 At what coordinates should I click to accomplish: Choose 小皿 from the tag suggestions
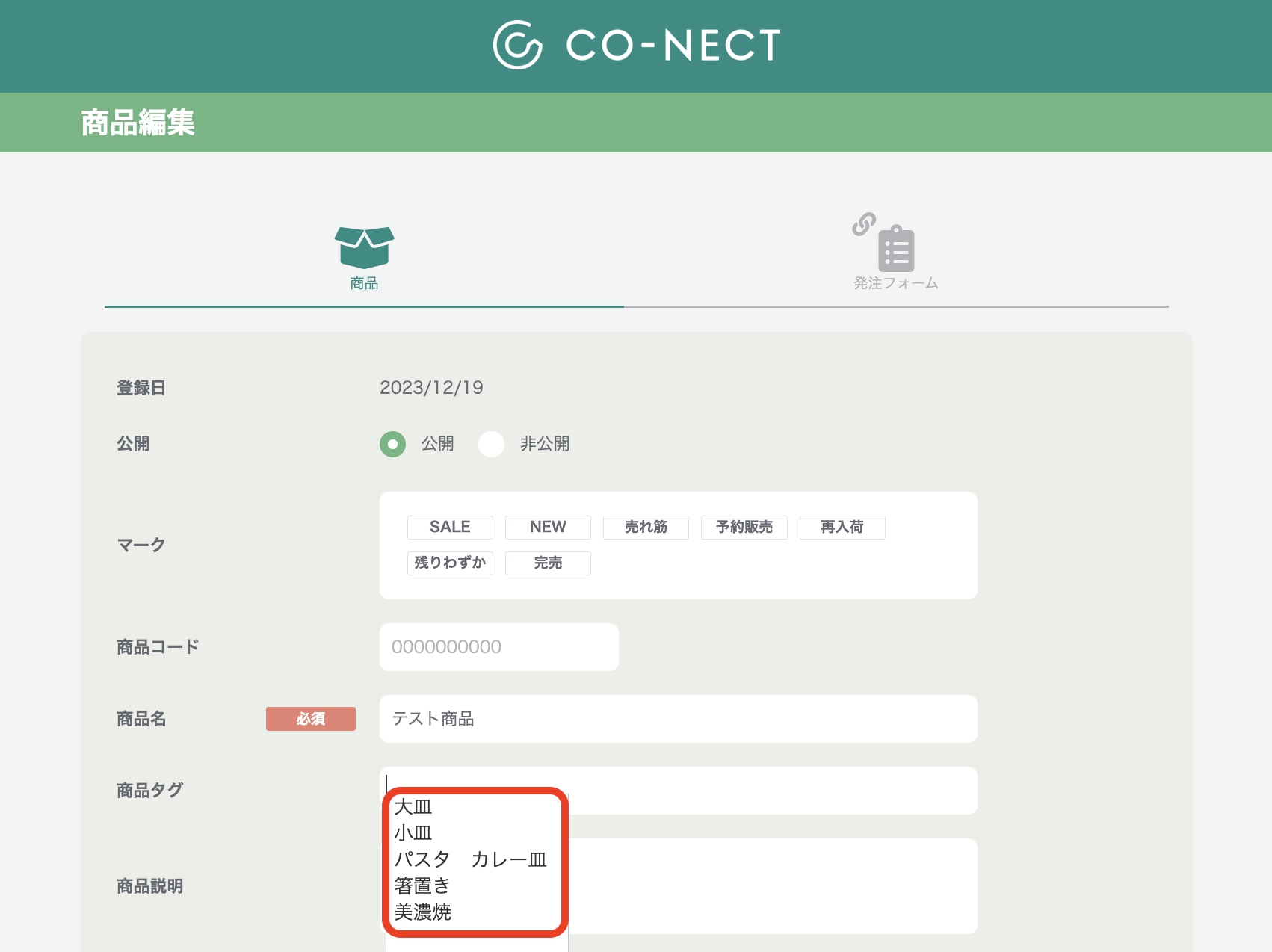point(413,833)
